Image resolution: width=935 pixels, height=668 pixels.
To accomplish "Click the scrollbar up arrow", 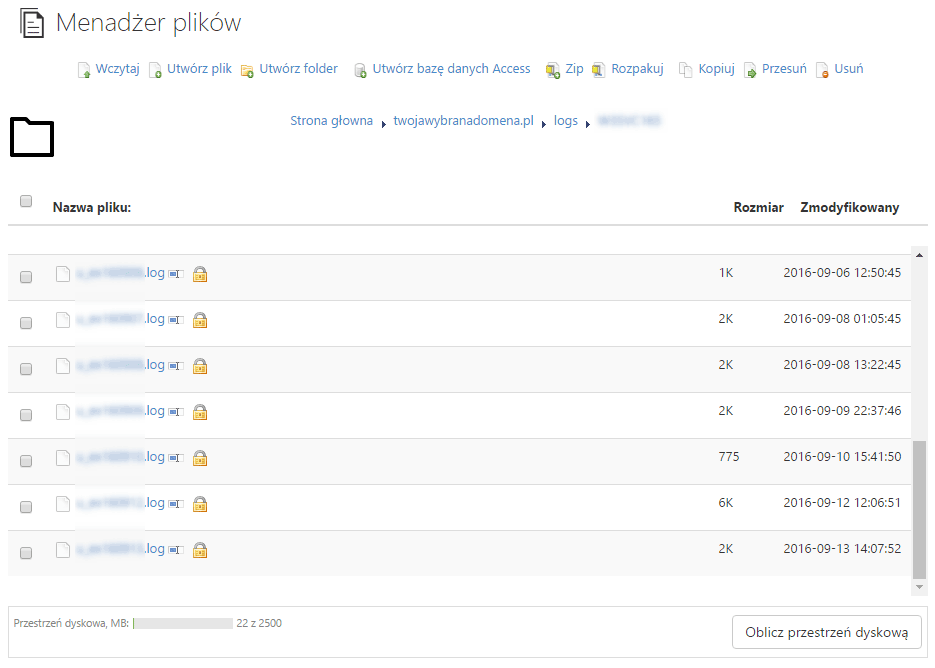I will [x=919, y=255].
